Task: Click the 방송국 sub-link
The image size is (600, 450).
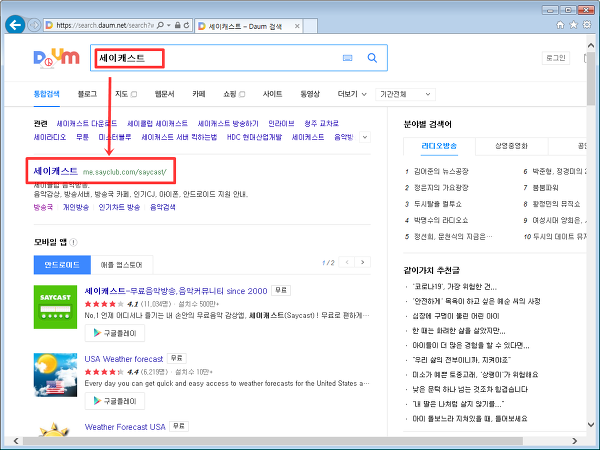Action: coord(43,207)
